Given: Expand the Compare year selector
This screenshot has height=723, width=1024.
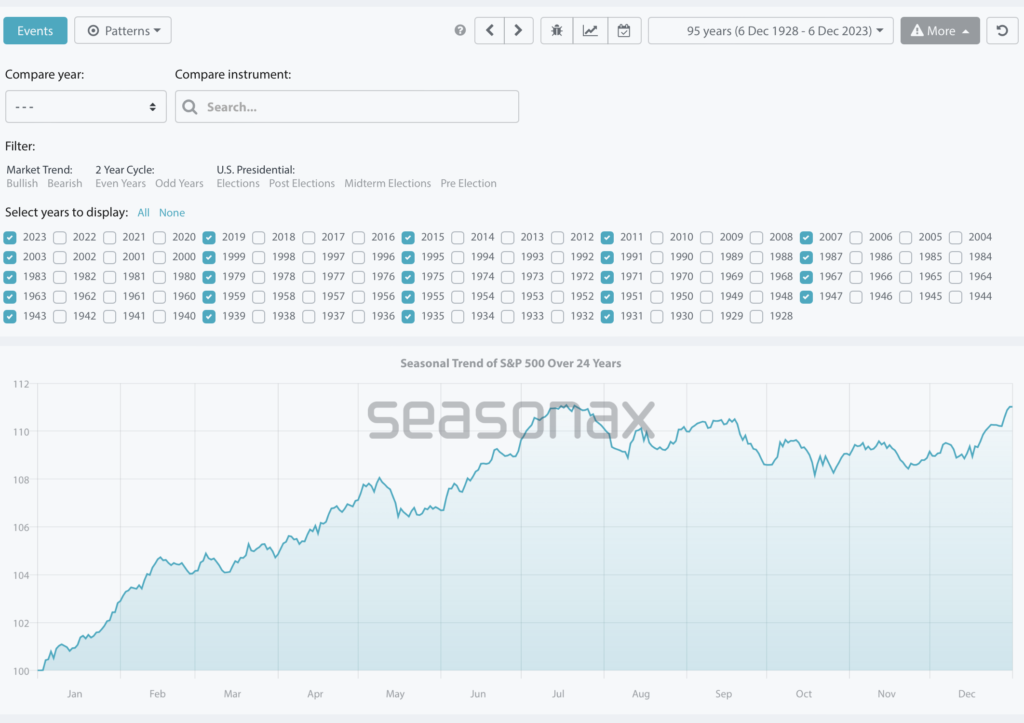Looking at the screenshot, I should (85, 107).
